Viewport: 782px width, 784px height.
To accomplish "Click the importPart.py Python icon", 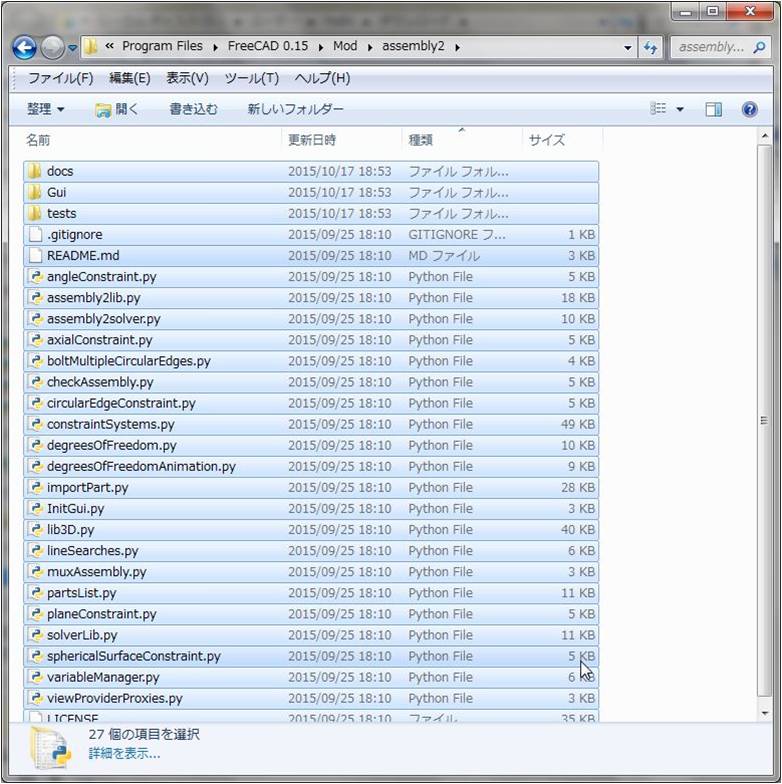I will pos(35,488).
